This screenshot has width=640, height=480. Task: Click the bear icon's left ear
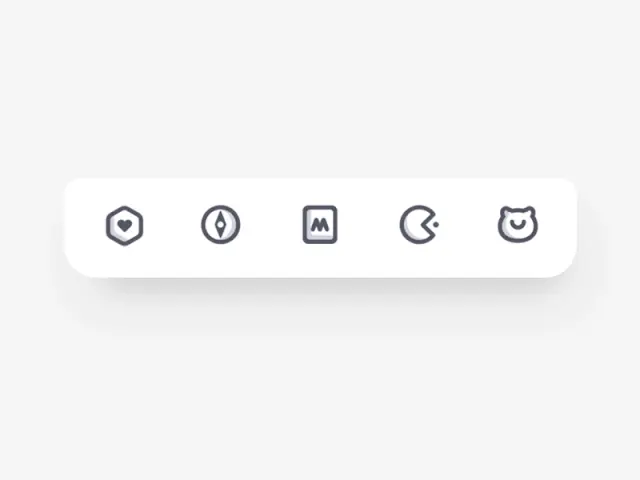tap(505, 211)
